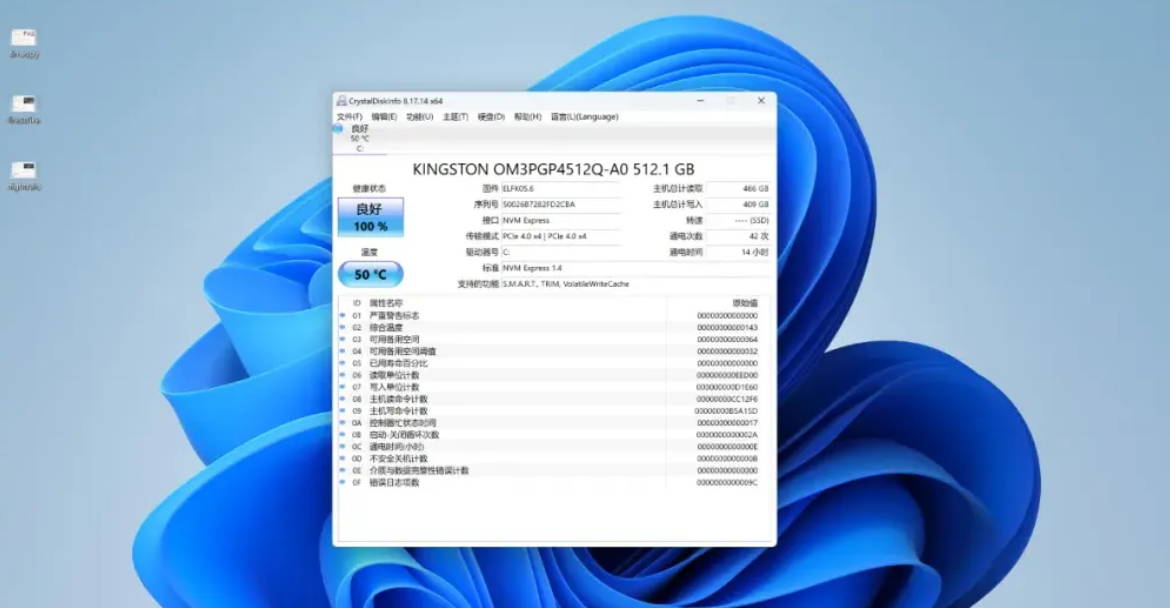Click the 通电次数 value 42 次
Screen dimensions: 1170x608
click(x=738, y=236)
